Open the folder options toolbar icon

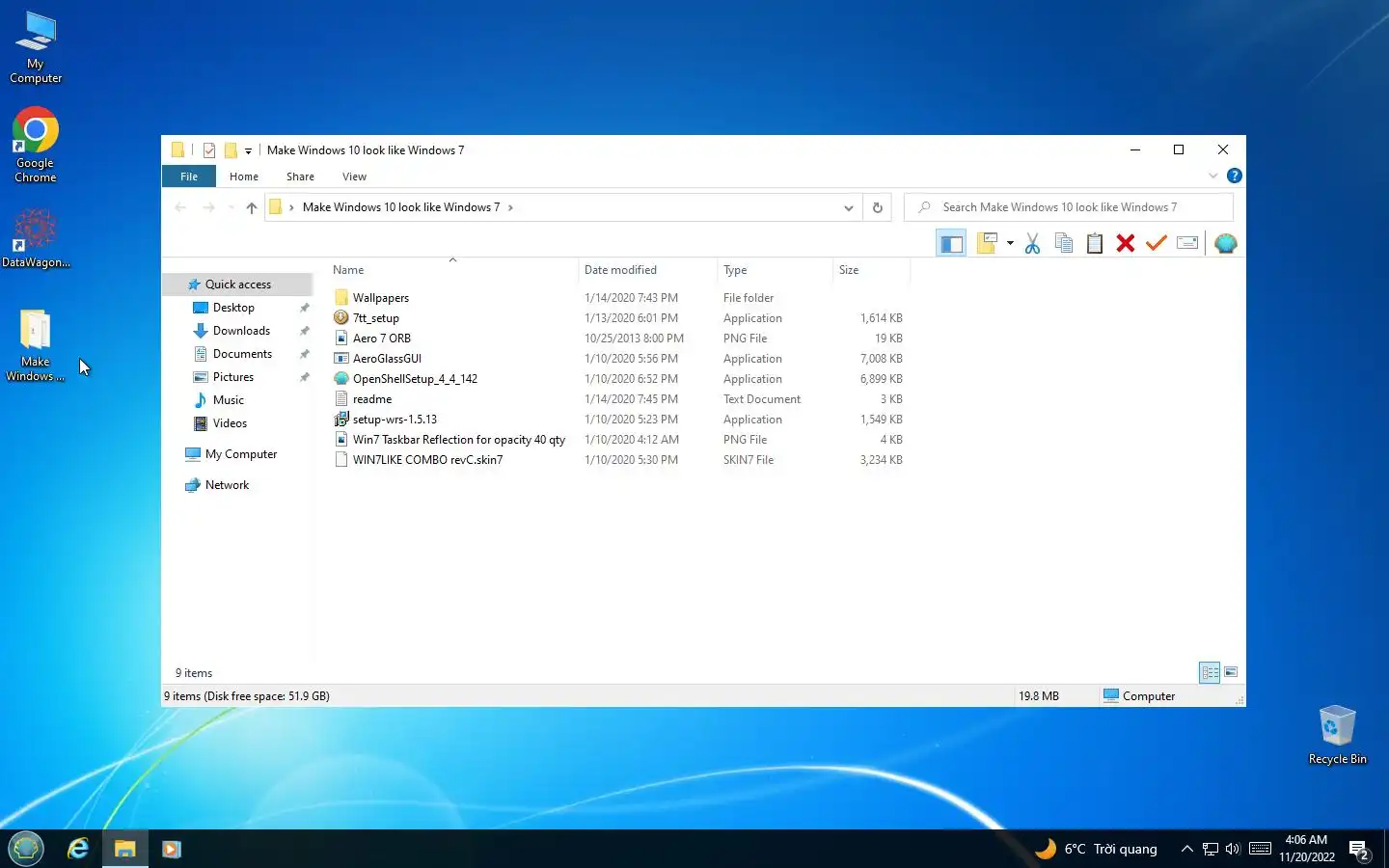[x=987, y=243]
